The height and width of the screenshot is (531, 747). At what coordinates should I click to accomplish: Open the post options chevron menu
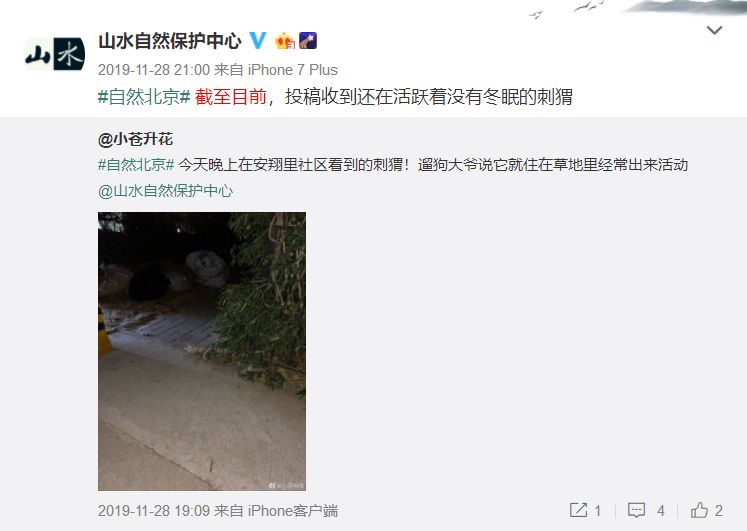[x=714, y=30]
